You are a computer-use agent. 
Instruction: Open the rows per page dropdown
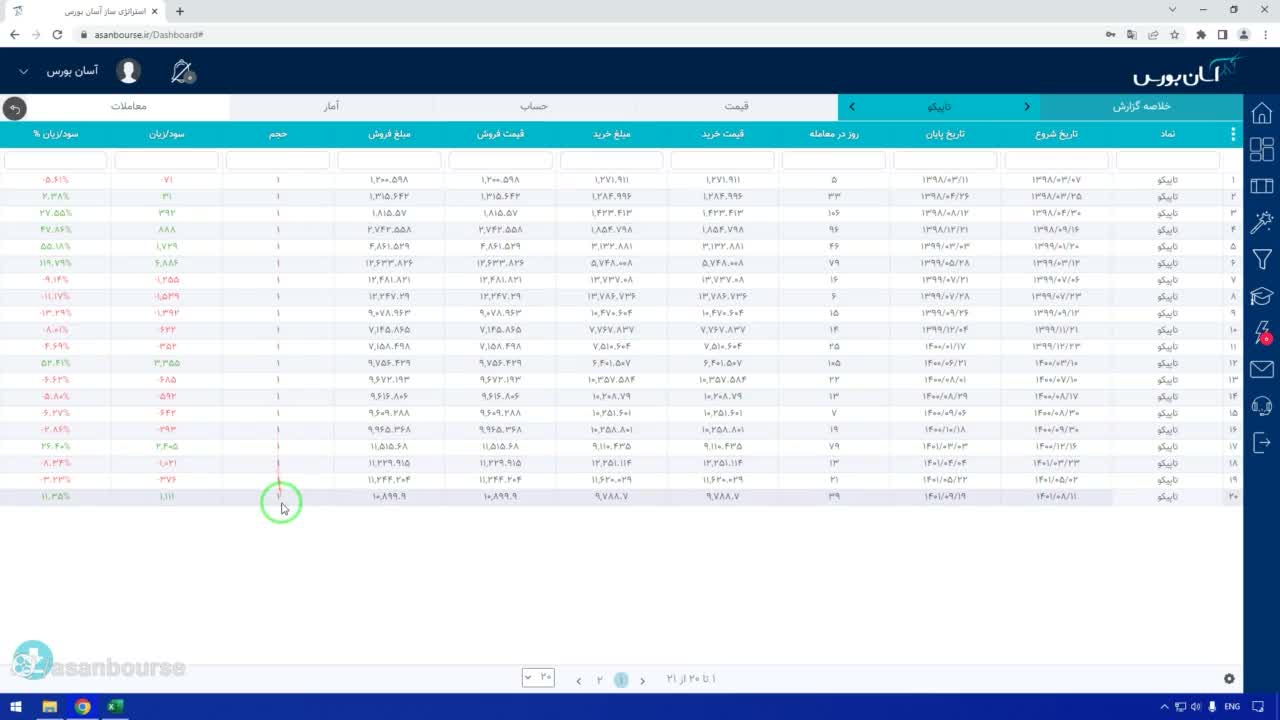[538, 677]
